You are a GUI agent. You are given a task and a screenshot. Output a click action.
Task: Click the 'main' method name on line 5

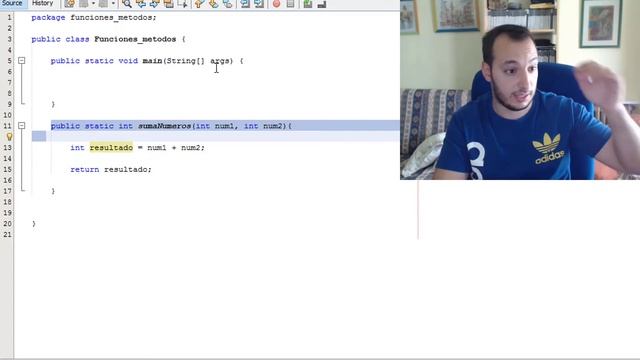click(x=152, y=61)
